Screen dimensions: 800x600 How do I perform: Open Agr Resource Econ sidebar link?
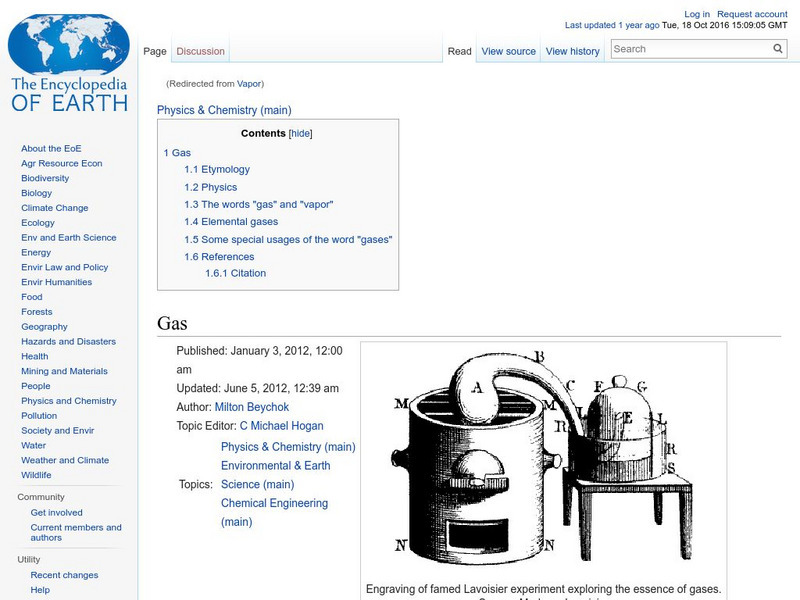pos(62,163)
